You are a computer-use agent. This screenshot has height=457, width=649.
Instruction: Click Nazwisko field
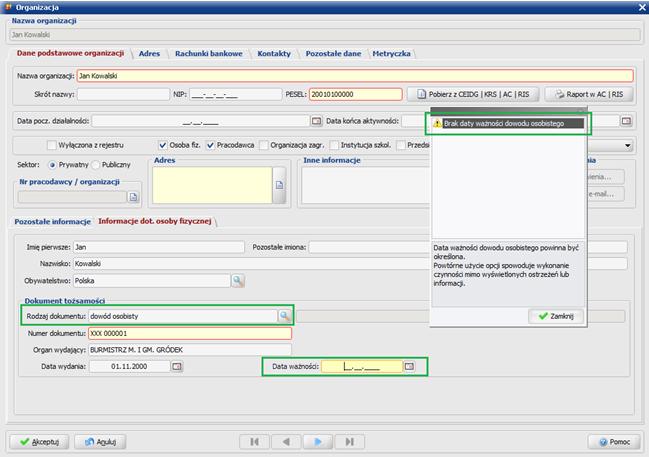[252, 263]
